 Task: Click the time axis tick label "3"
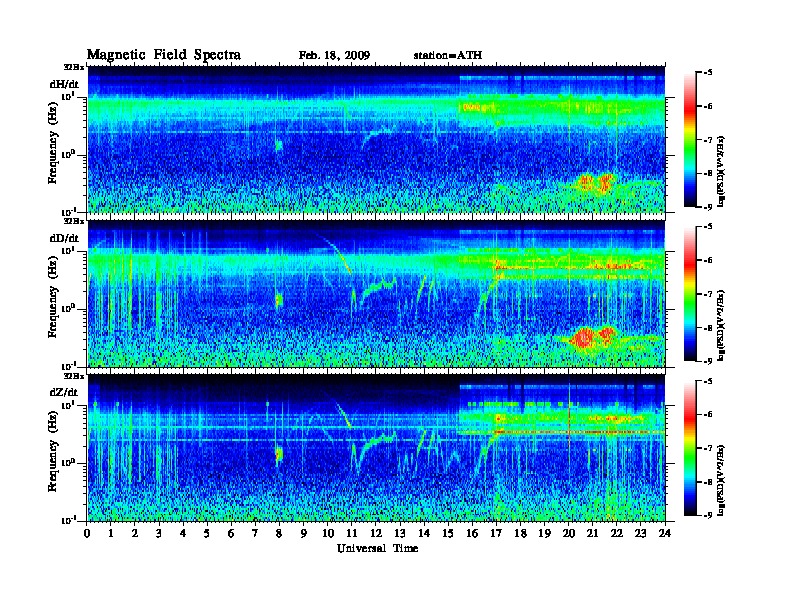[x=159, y=533]
